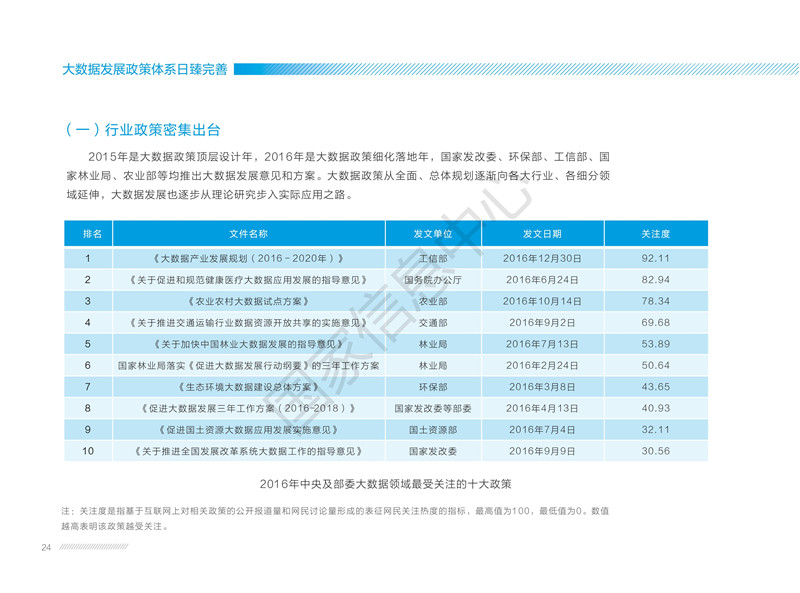Image resolution: width=800 pixels, height=593 pixels.
Task: Select the attention score "32.11"
Action: pyautogui.click(x=656, y=430)
